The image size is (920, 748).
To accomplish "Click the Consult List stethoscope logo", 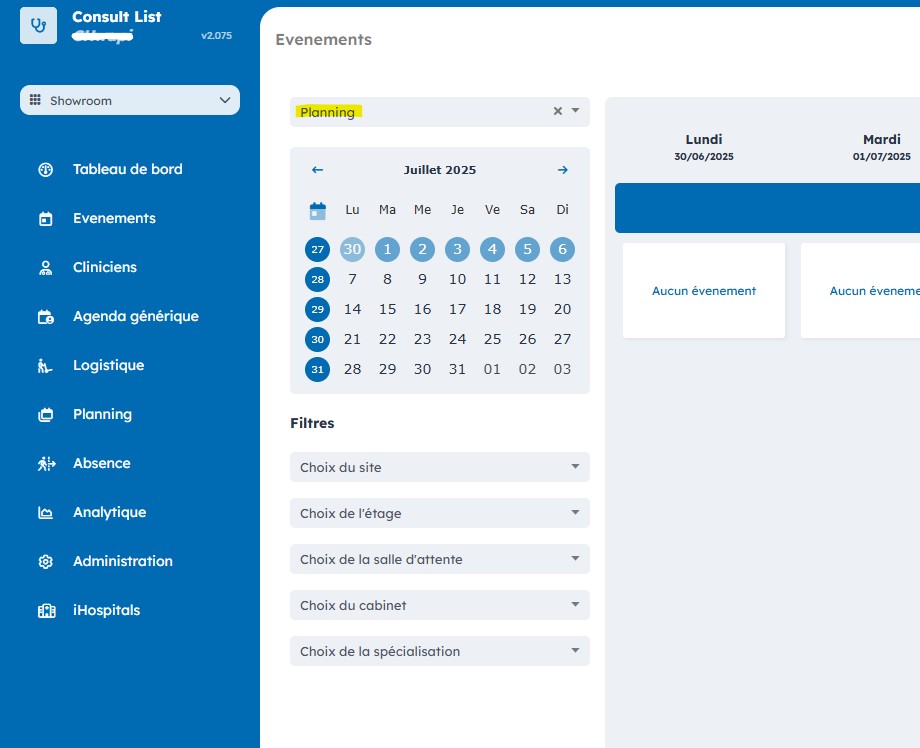I will tap(38, 25).
